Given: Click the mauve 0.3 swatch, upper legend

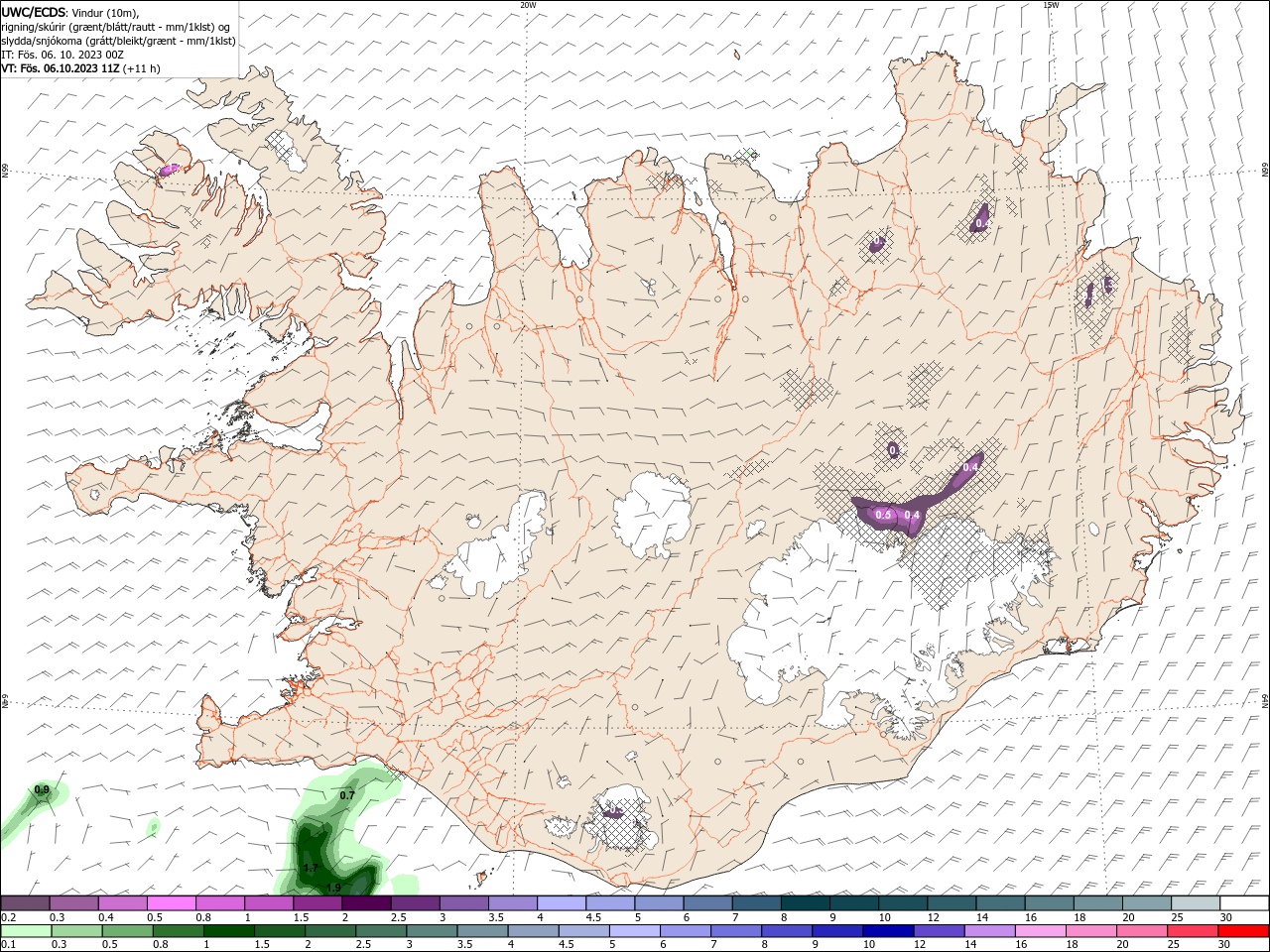Looking at the screenshot, I should 74,903.
